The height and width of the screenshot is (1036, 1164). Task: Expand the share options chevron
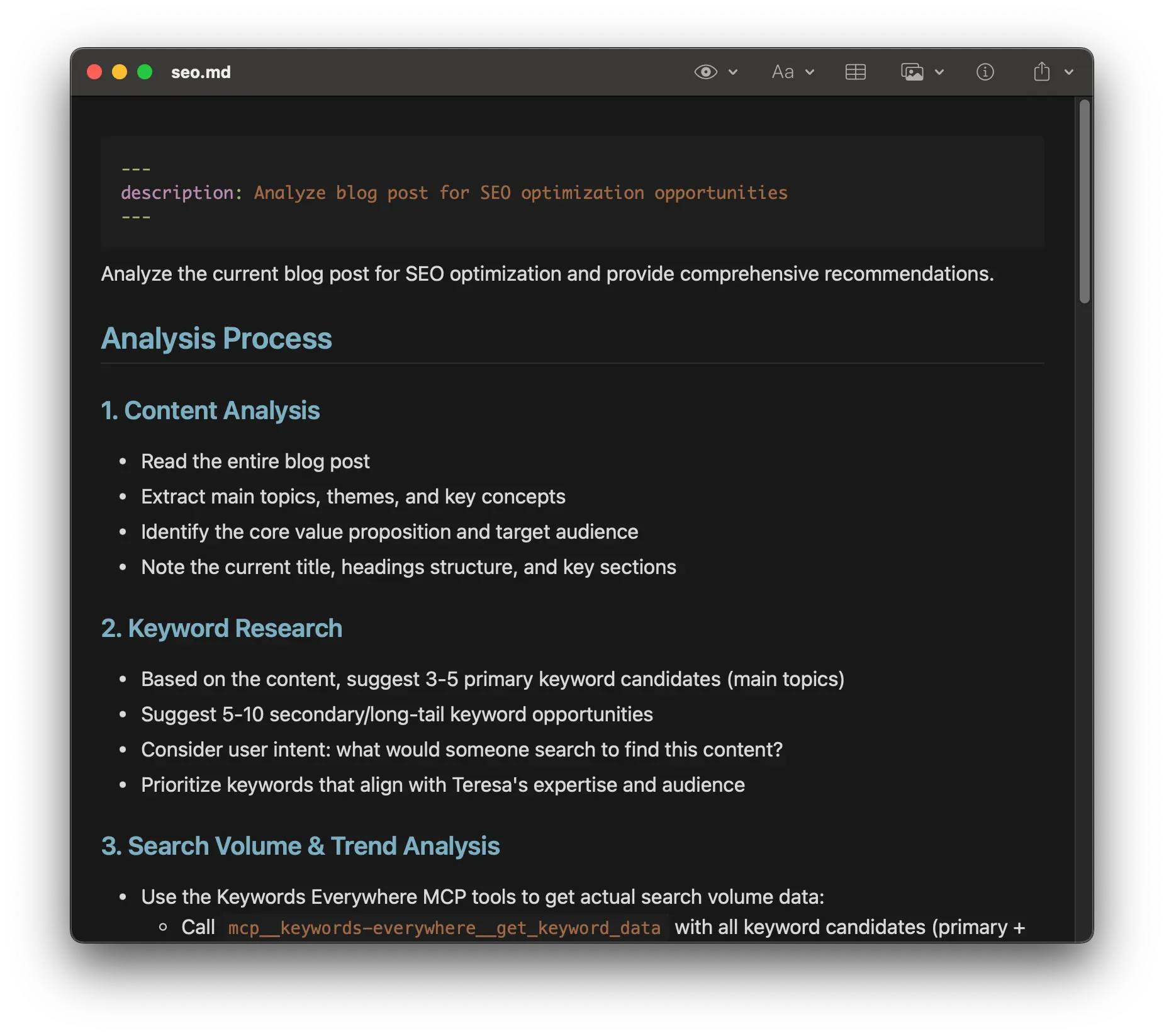pyautogui.click(x=1070, y=72)
